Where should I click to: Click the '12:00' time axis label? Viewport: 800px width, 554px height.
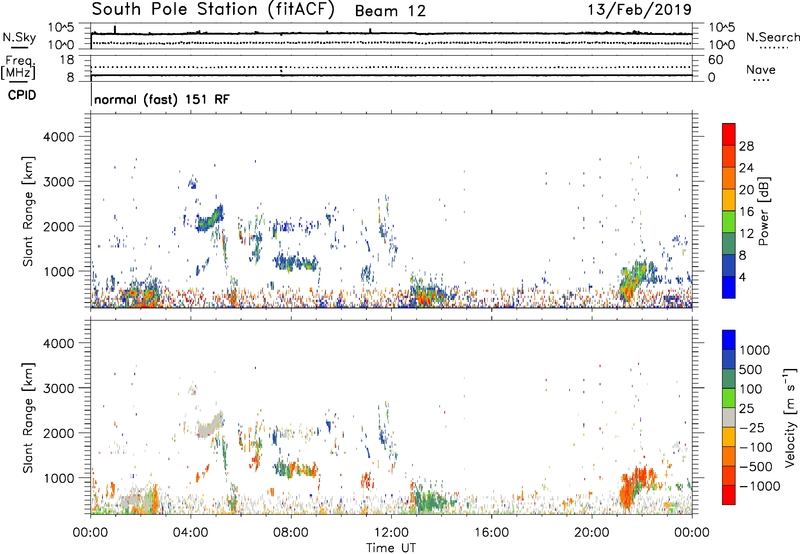pos(391,533)
